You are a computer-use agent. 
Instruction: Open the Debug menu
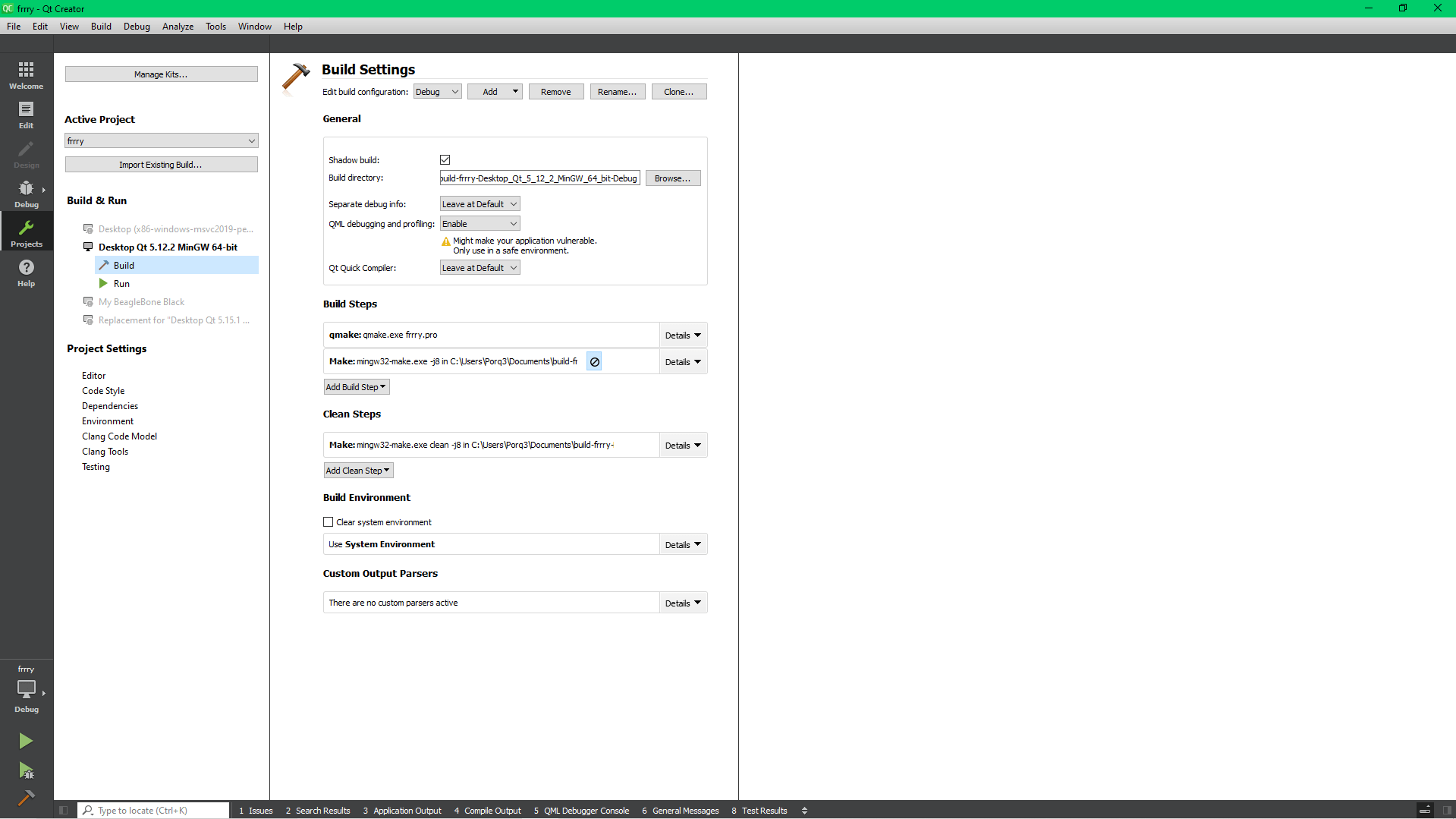click(x=137, y=27)
